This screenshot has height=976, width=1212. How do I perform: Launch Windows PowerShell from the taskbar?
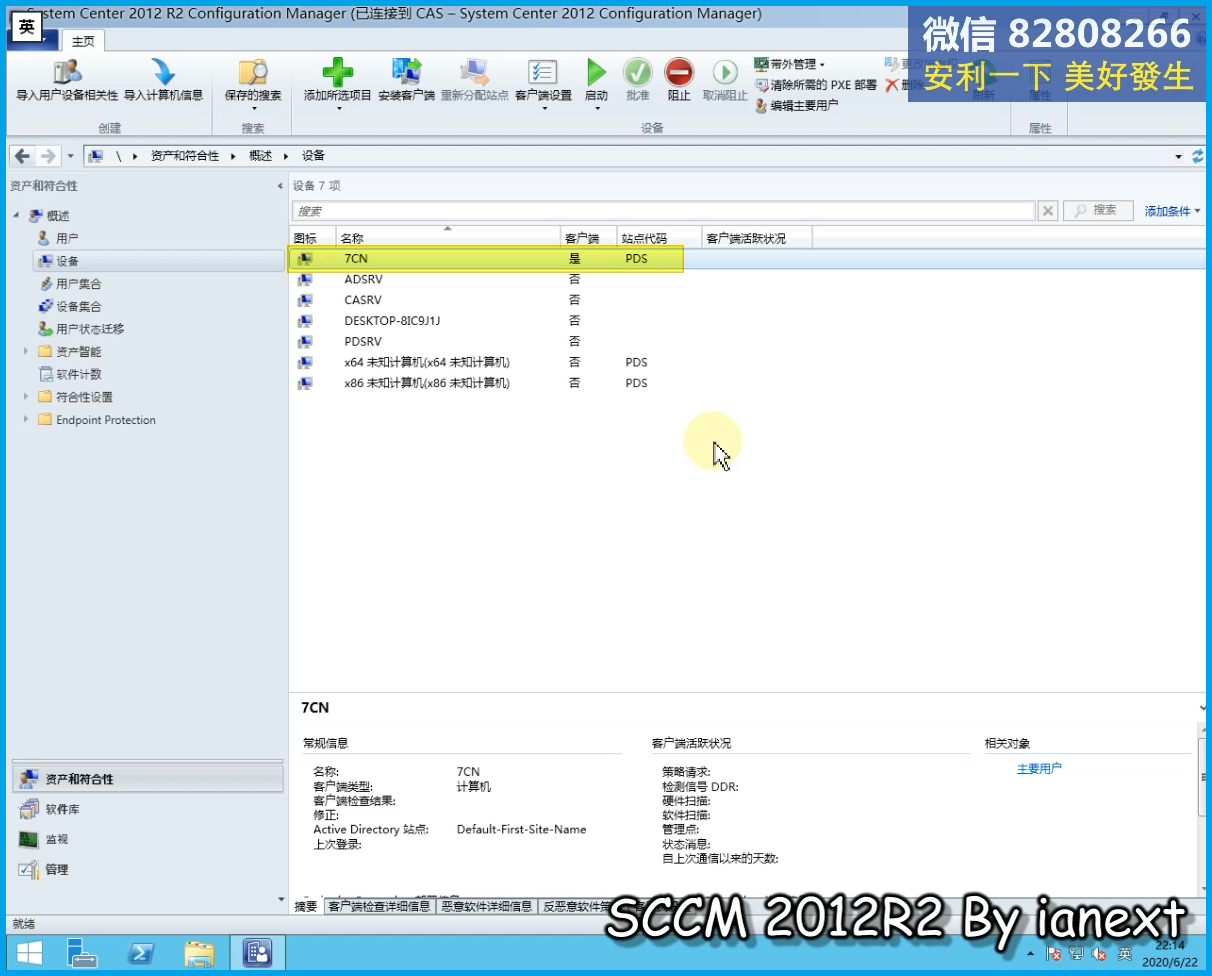[141, 952]
